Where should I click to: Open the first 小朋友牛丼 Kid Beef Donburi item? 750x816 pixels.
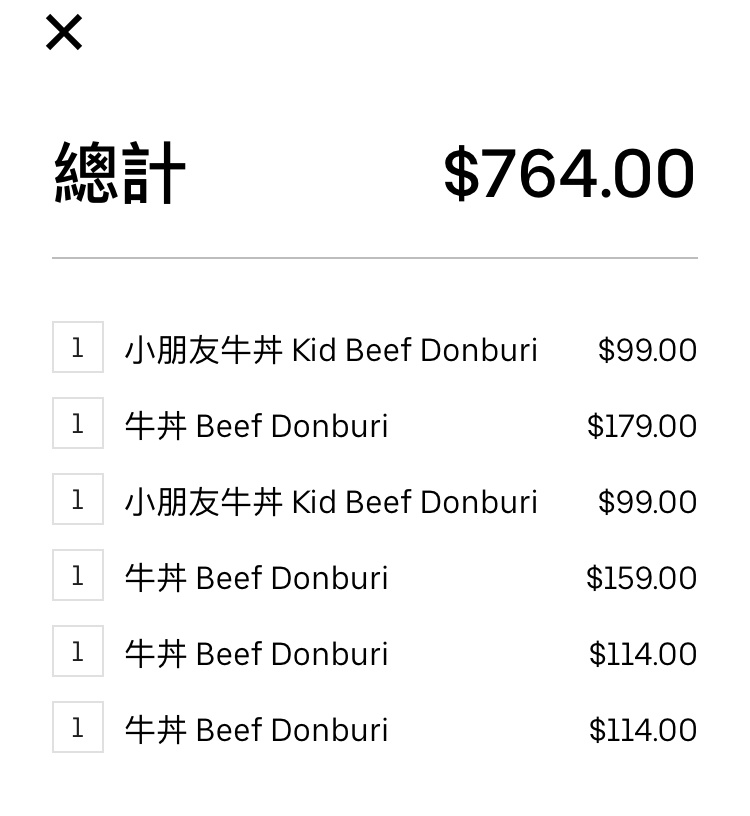coord(331,350)
